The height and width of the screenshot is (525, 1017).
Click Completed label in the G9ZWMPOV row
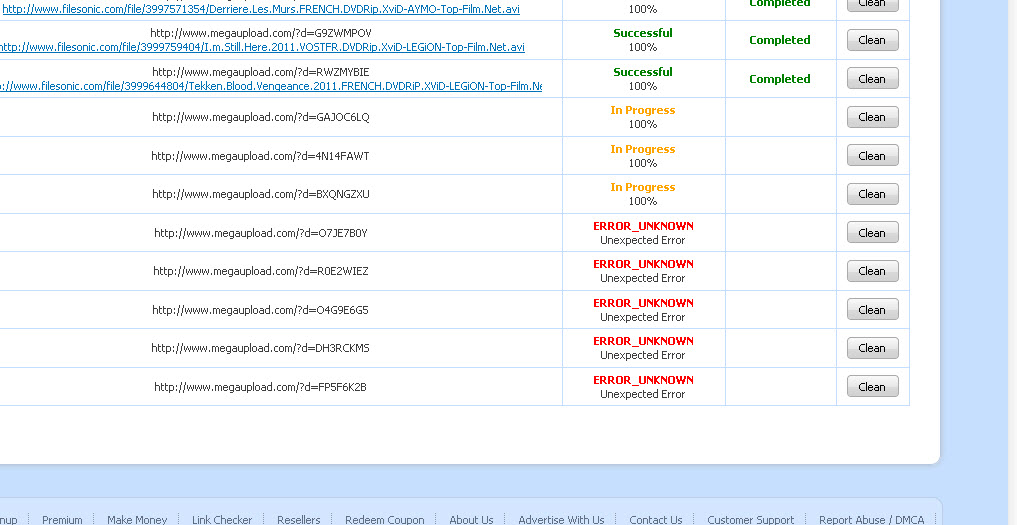coord(780,40)
